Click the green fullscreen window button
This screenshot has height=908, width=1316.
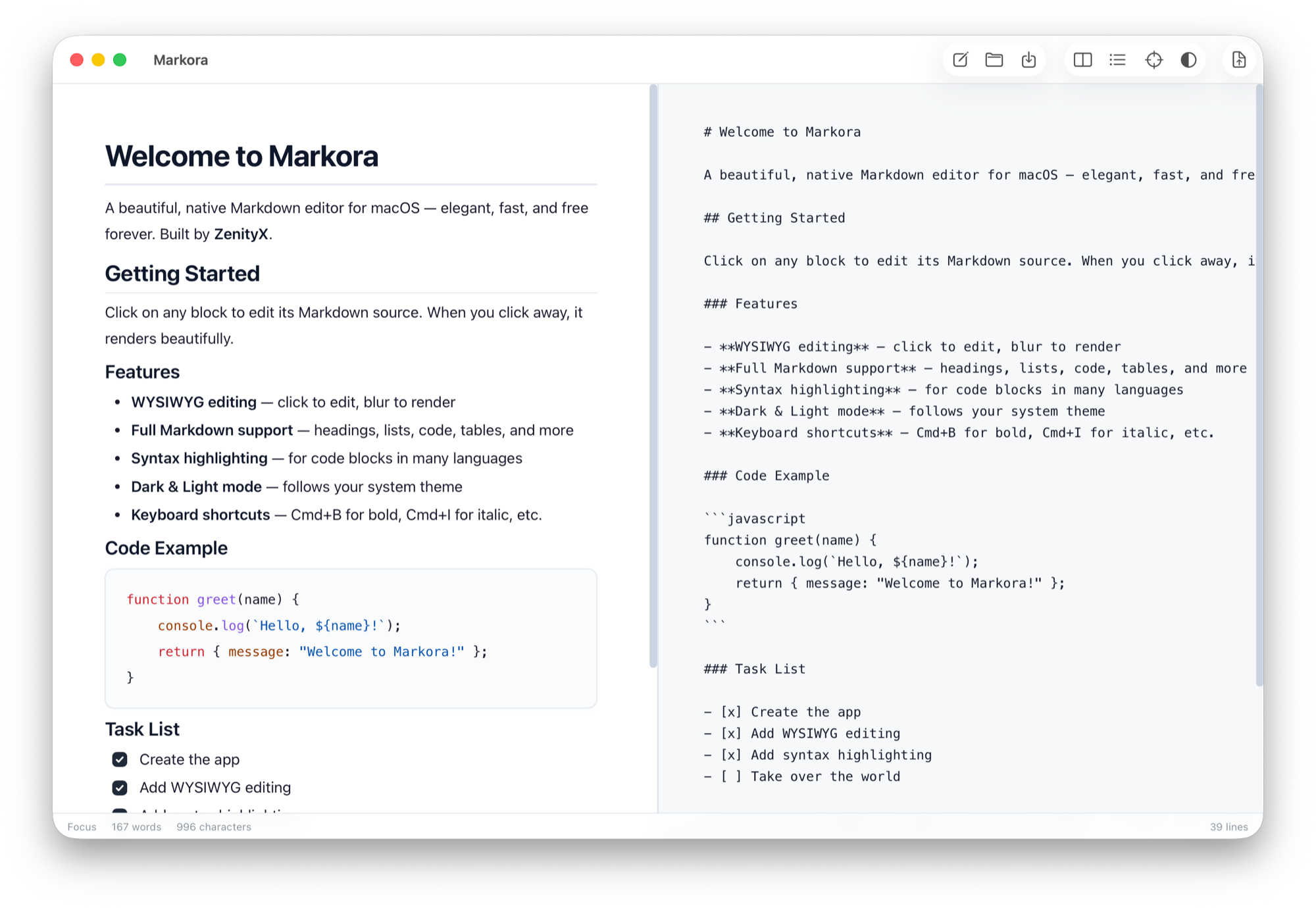[x=120, y=60]
